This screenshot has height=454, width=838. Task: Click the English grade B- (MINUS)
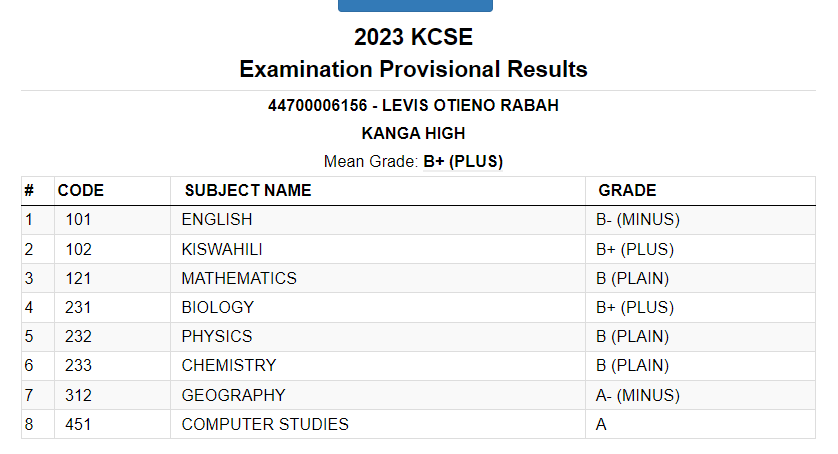pos(637,219)
